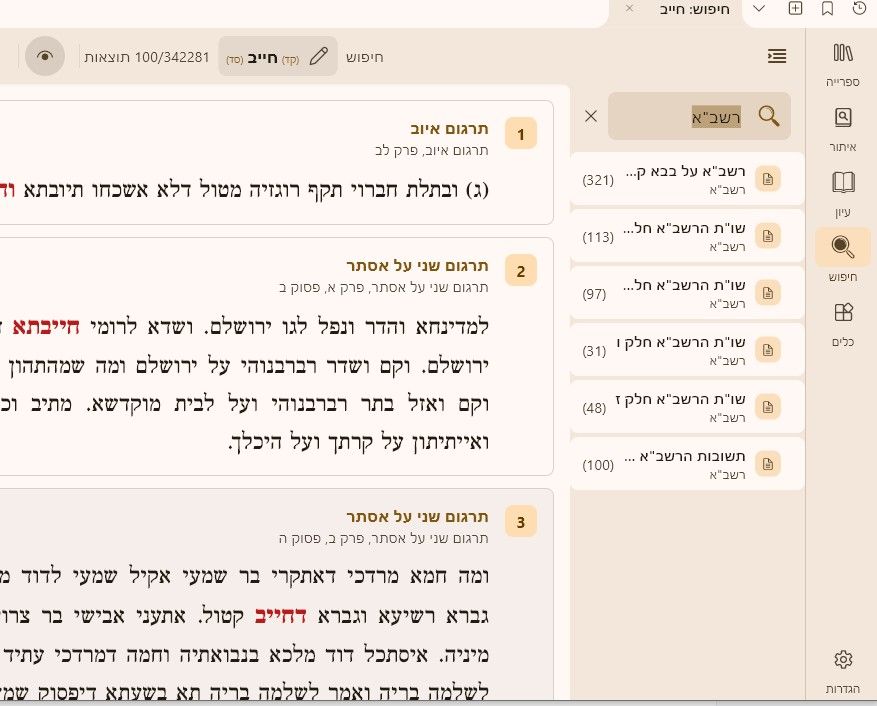Click document icon of the (97) row

(768, 293)
